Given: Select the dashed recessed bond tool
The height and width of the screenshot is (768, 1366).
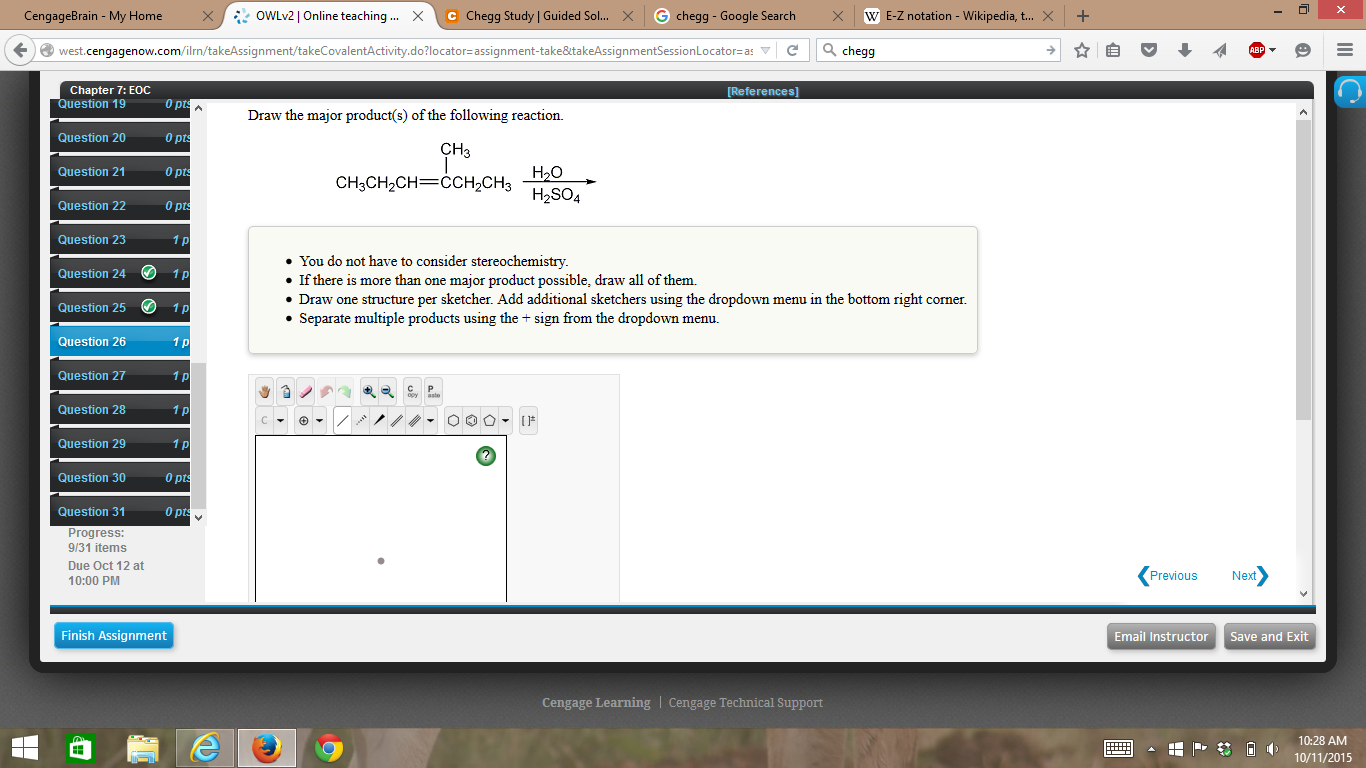Looking at the screenshot, I should click(x=360, y=421).
